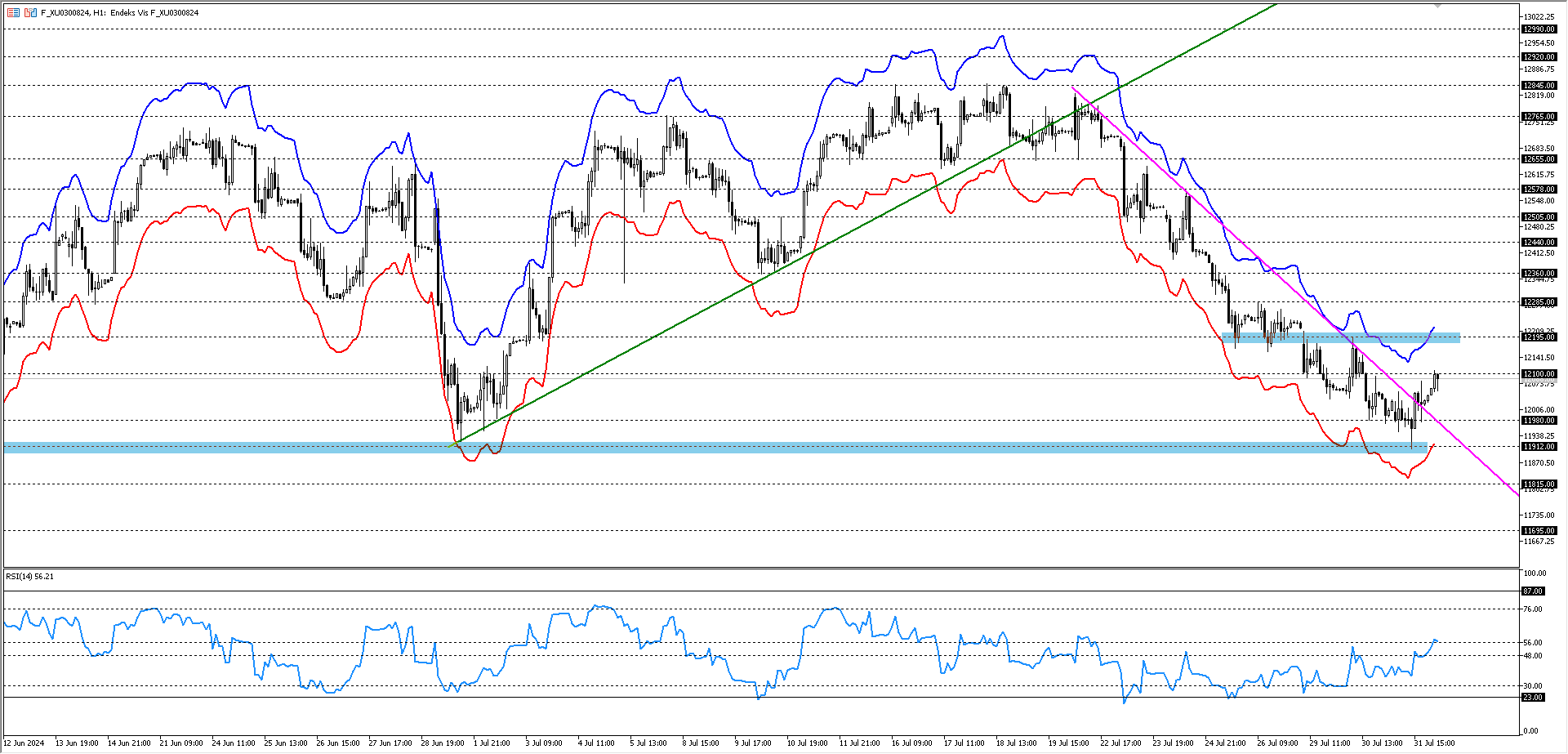Select the 12655.00 horizontal level label
This screenshot has height=754, width=1568.
pos(1539,159)
